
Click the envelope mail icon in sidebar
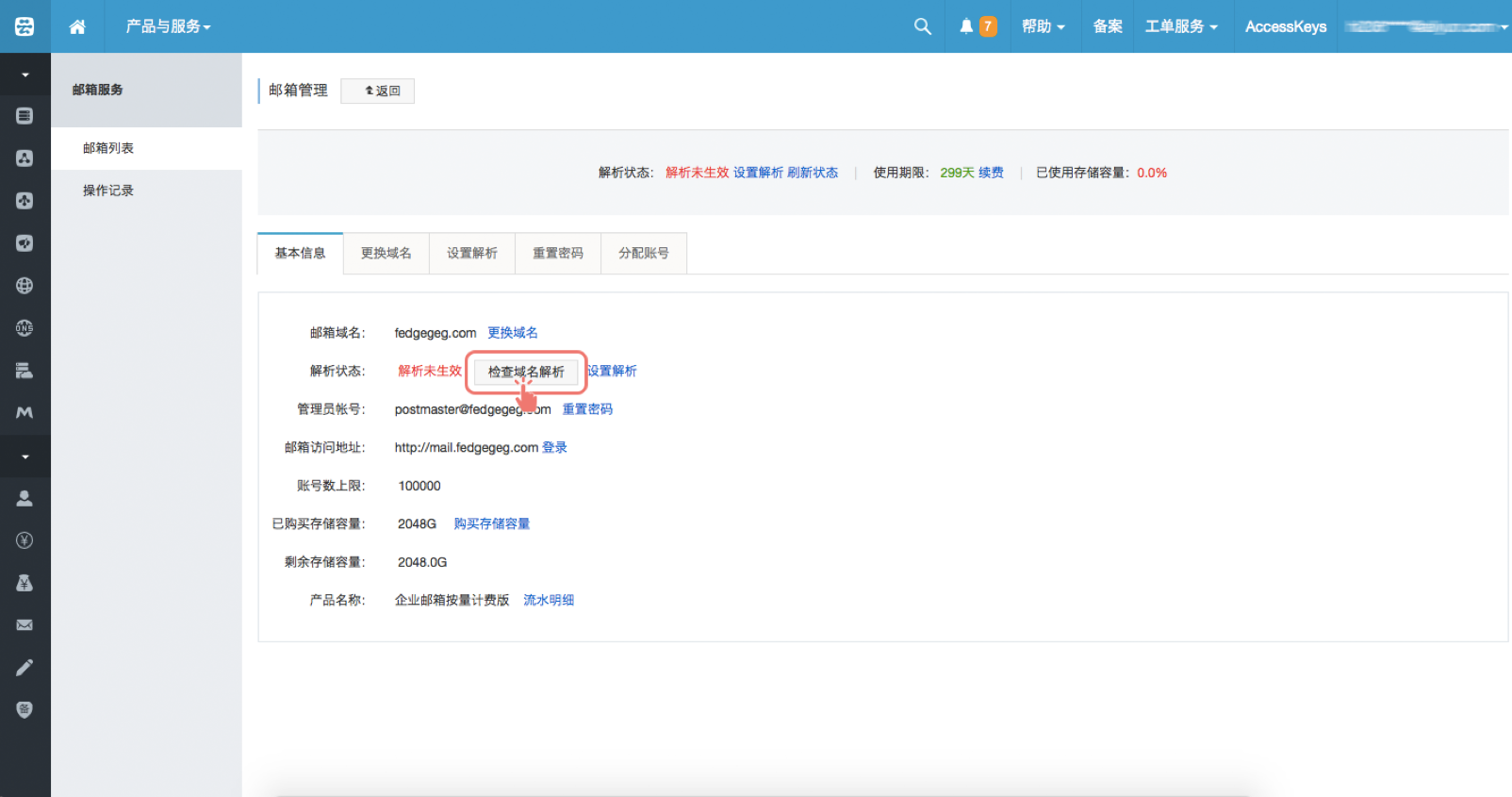click(25, 625)
